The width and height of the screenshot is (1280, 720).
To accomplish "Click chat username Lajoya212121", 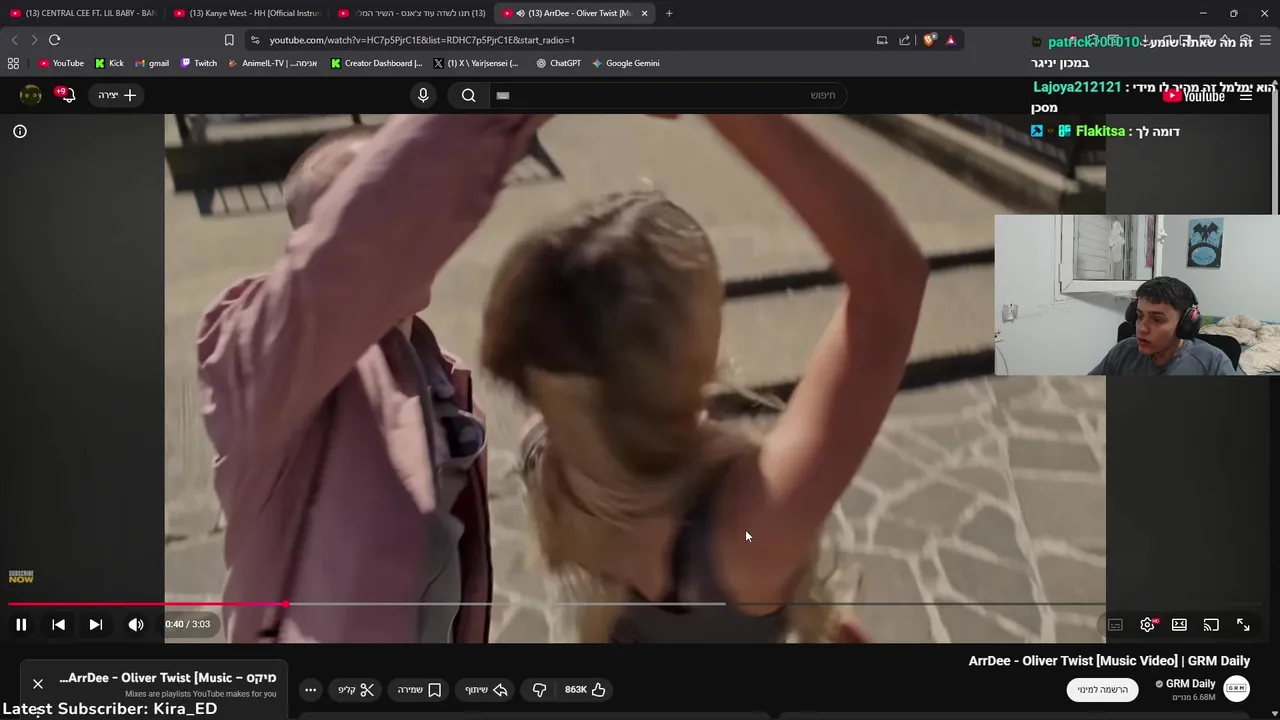I will (1077, 87).
